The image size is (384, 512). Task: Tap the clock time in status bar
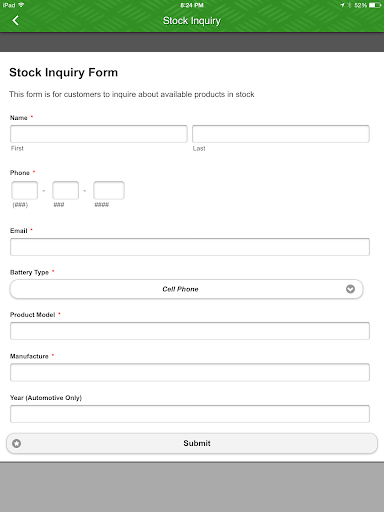(x=192, y=5)
